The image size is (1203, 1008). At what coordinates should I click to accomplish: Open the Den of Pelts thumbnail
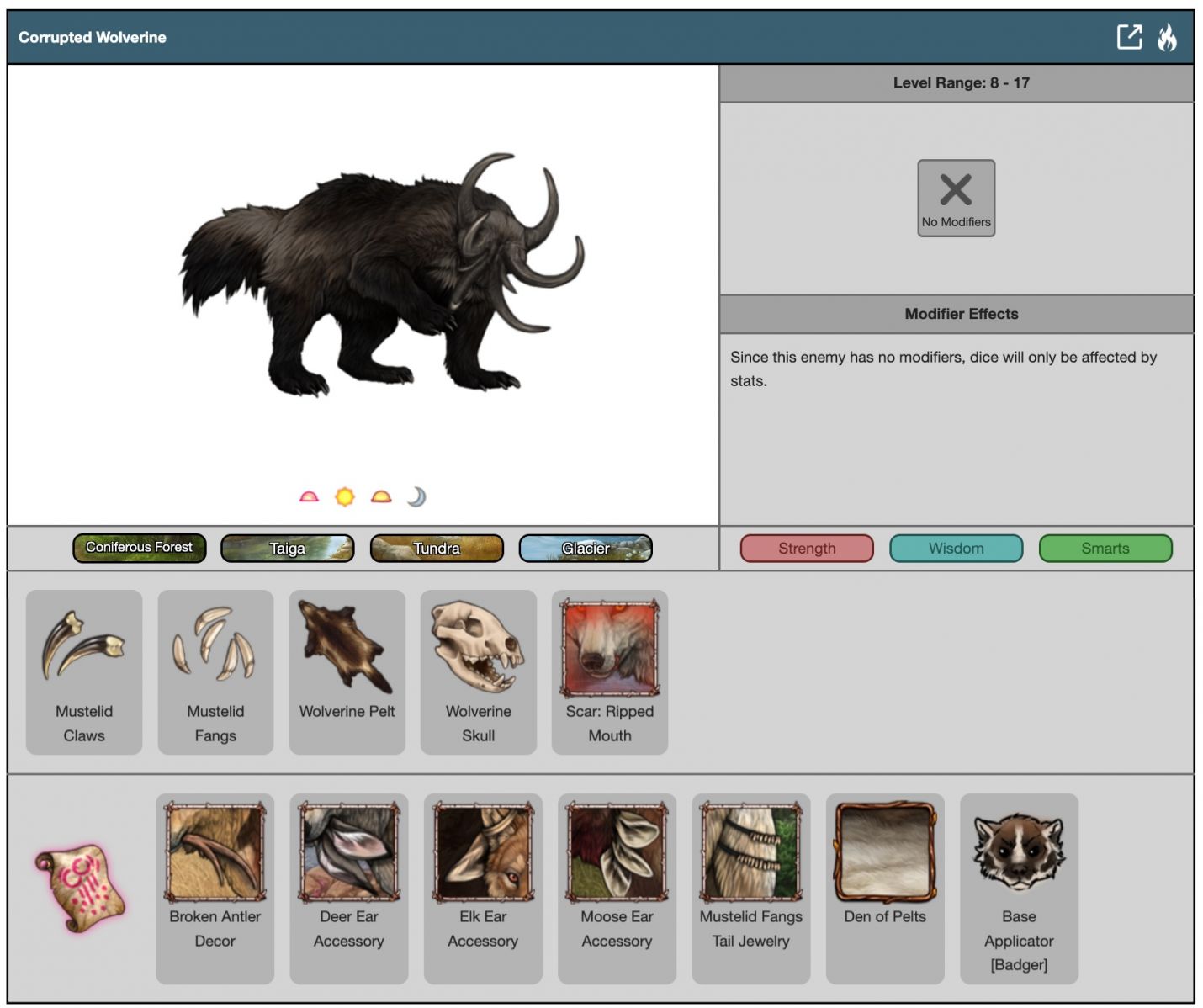pos(885,888)
